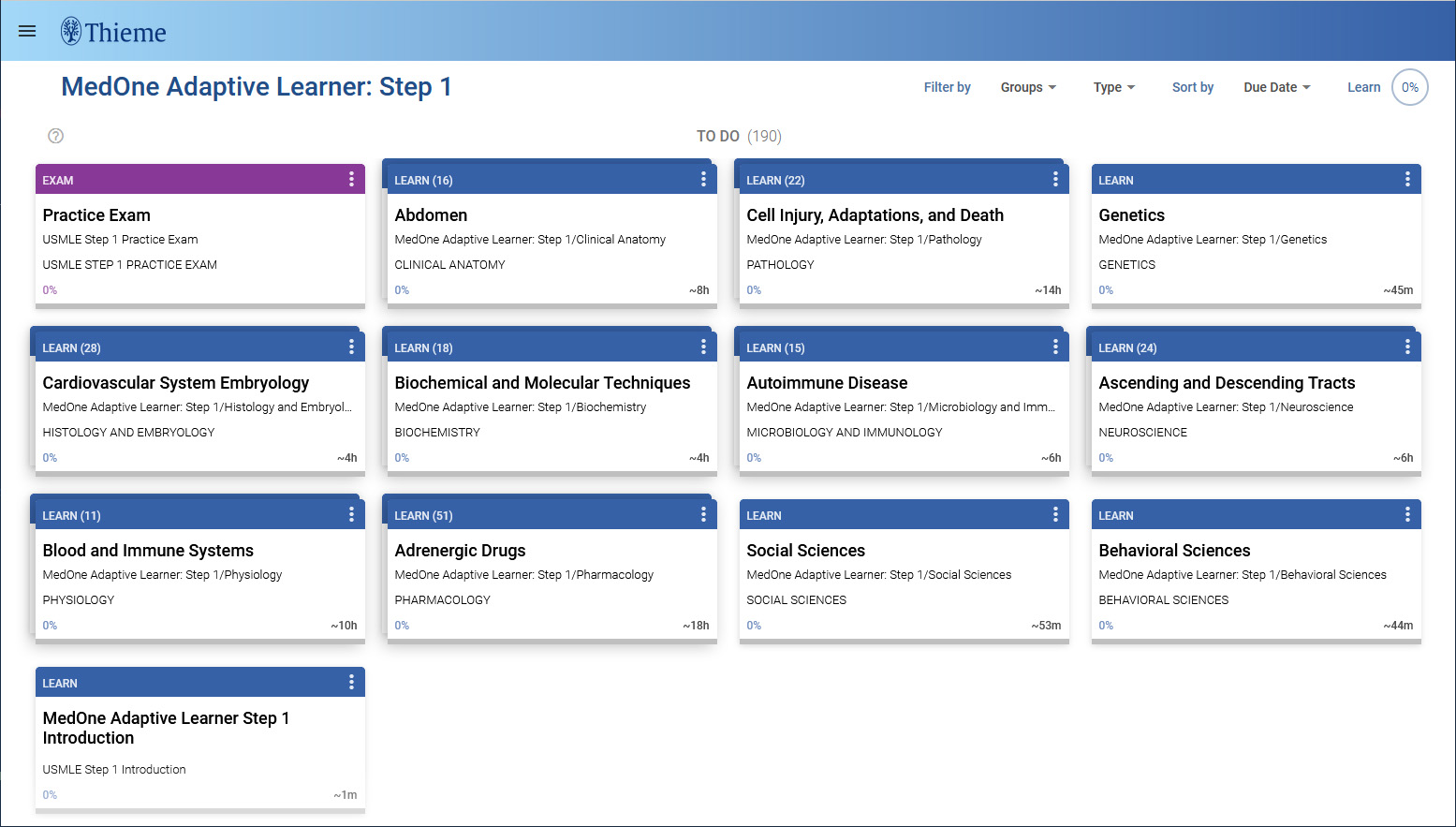Viewport: 1456px width, 827px height.
Task: Click 'PHARMACOLOGY' category label
Action: tap(442, 600)
